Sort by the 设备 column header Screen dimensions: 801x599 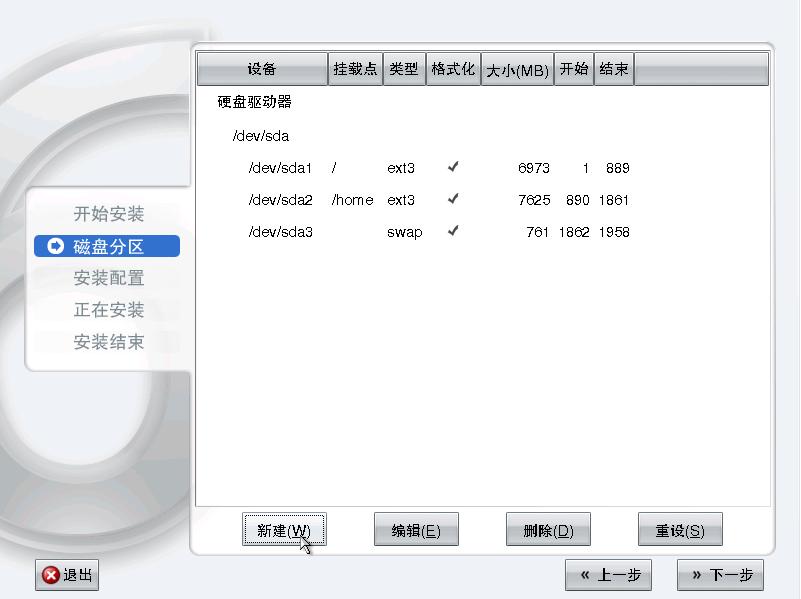[262, 69]
